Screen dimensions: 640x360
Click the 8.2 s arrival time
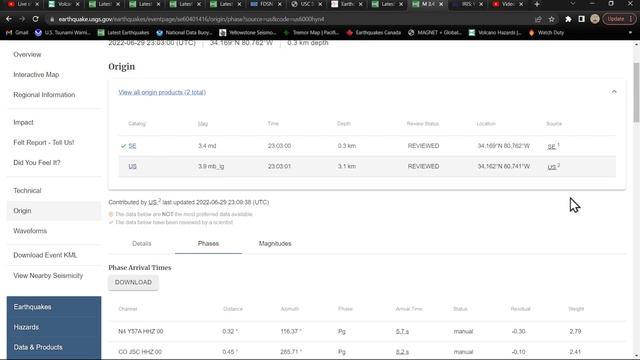tap(402, 352)
